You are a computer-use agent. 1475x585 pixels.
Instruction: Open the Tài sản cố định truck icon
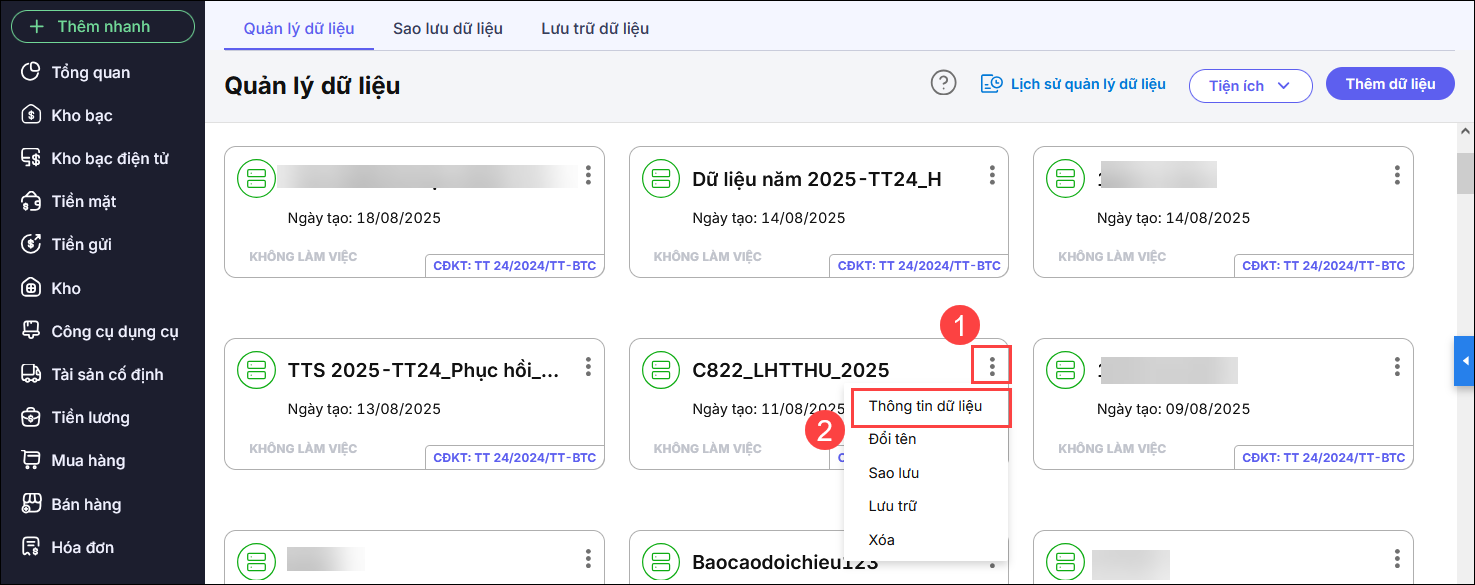pyautogui.click(x=32, y=374)
